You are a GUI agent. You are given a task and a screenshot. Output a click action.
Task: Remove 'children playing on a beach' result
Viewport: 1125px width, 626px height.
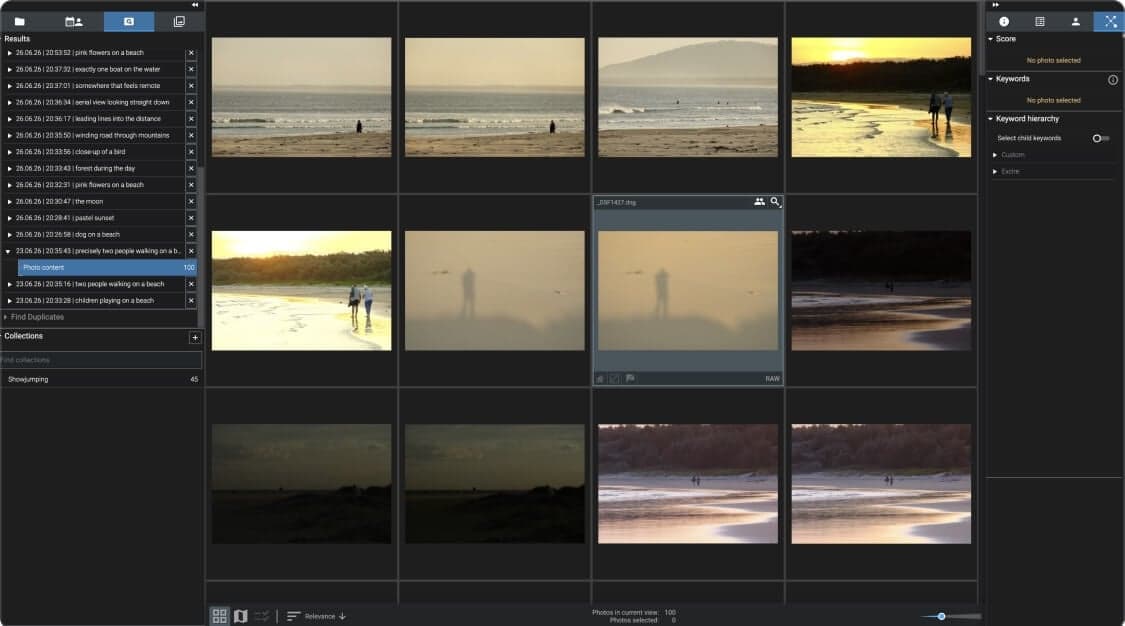click(x=191, y=300)
